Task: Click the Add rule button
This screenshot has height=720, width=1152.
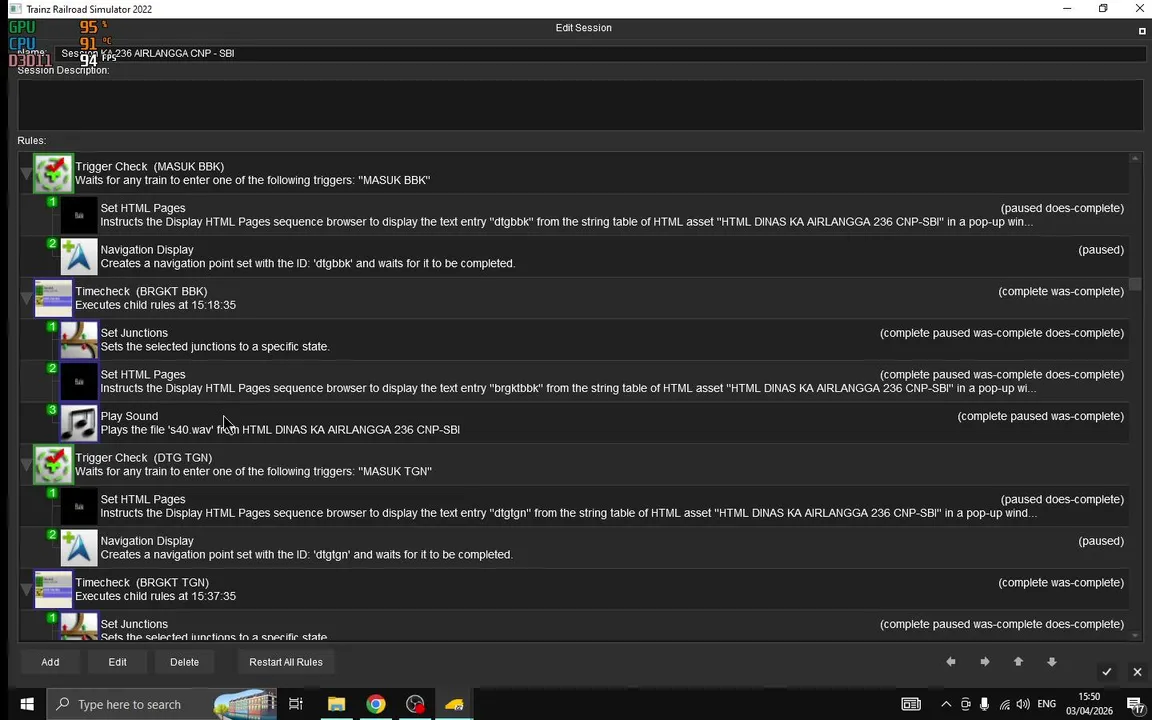Action: 50,662
